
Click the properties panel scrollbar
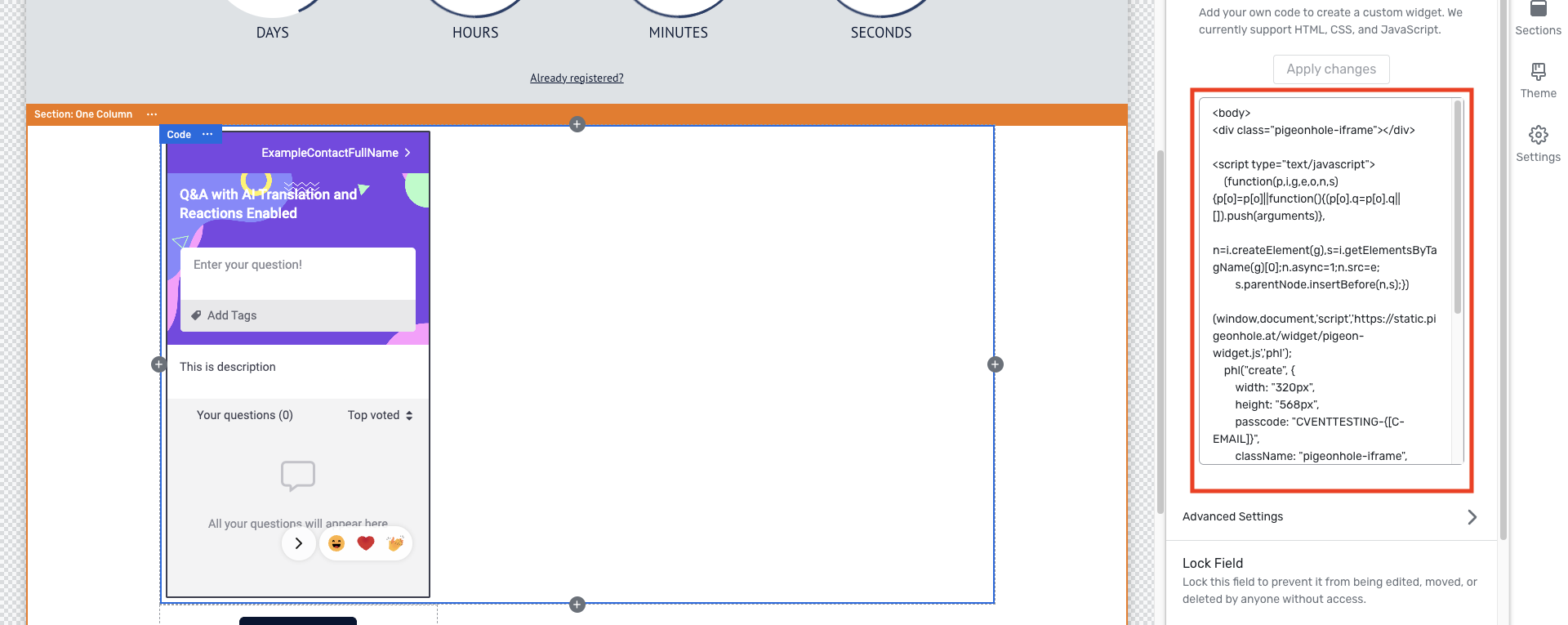[1503, 270]
